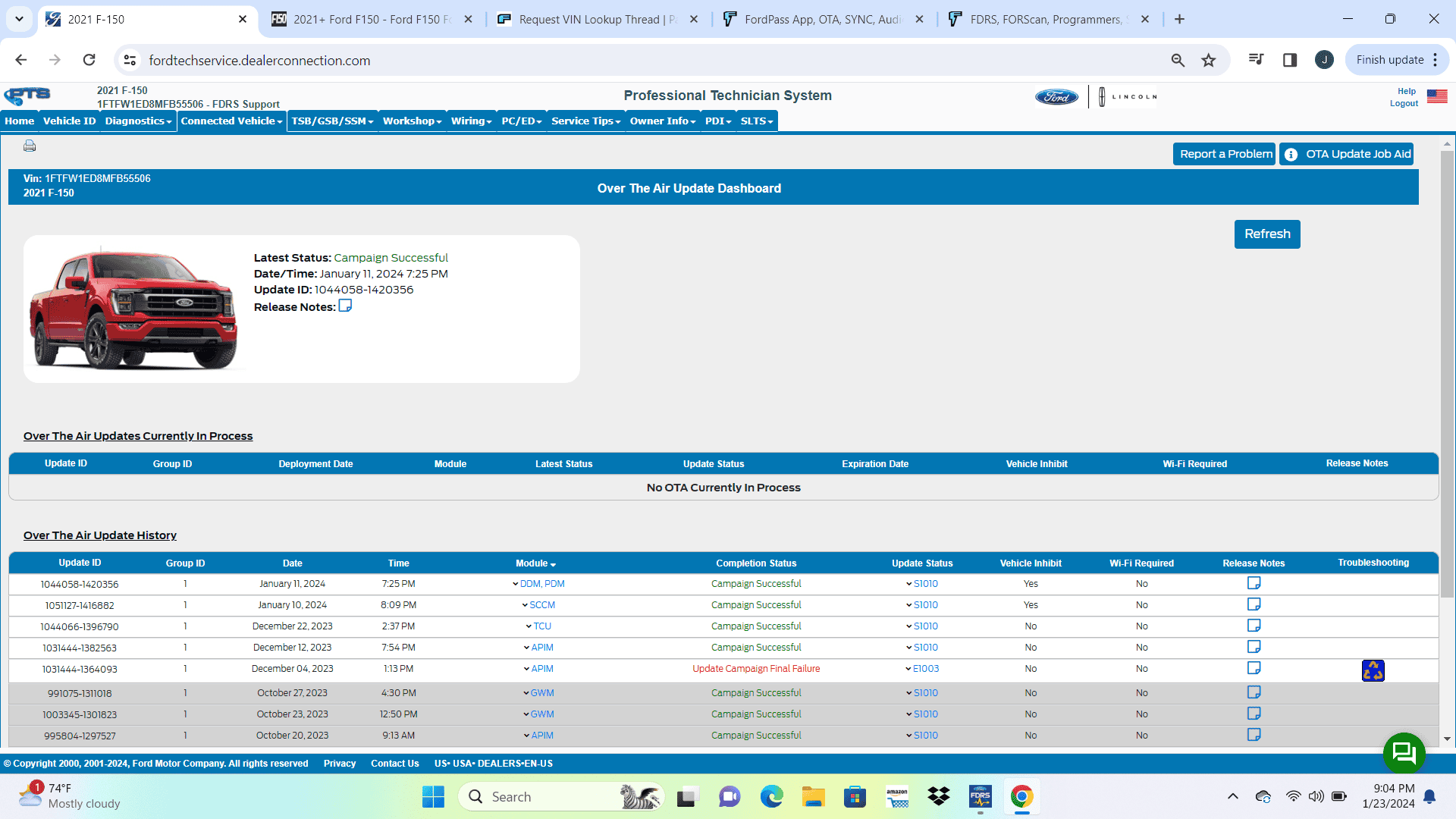Sort history by Module column arrow
Viewport: 1456px width, 819px height.
[x=553, y=564]
